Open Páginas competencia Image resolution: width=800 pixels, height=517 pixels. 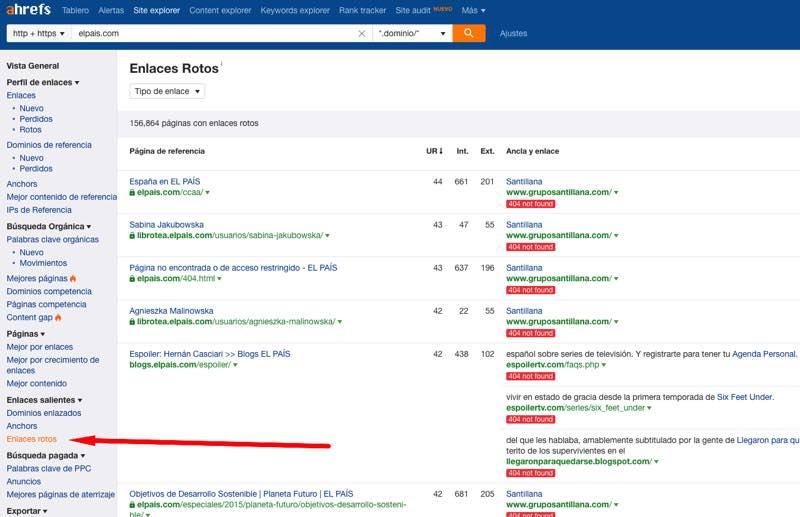(46, 304)
